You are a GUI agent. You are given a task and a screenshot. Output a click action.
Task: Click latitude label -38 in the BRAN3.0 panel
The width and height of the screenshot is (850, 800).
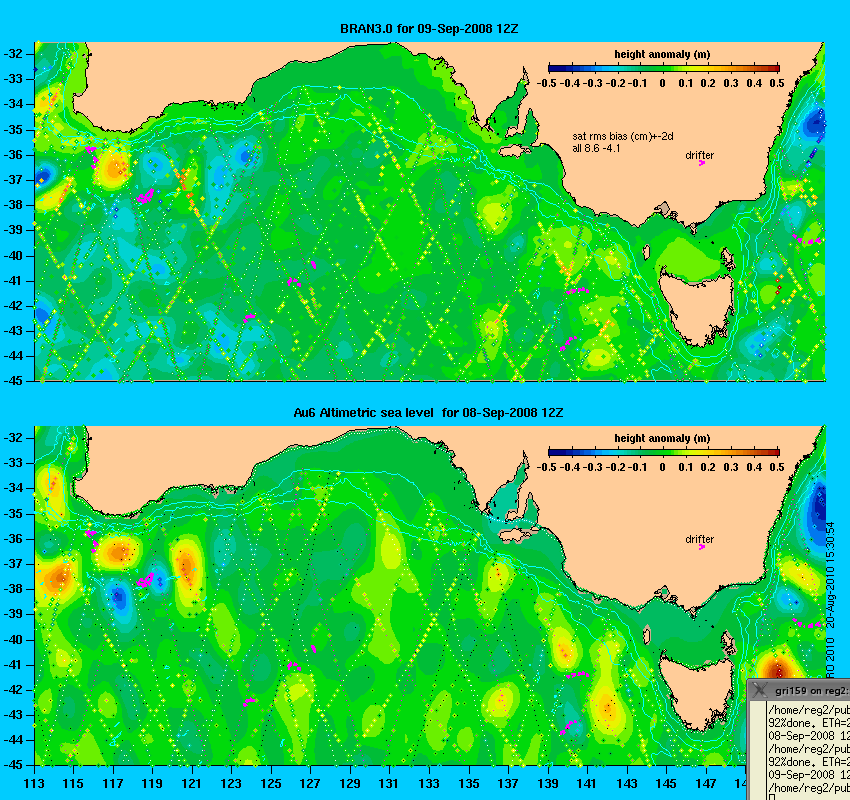coord(14,205)
